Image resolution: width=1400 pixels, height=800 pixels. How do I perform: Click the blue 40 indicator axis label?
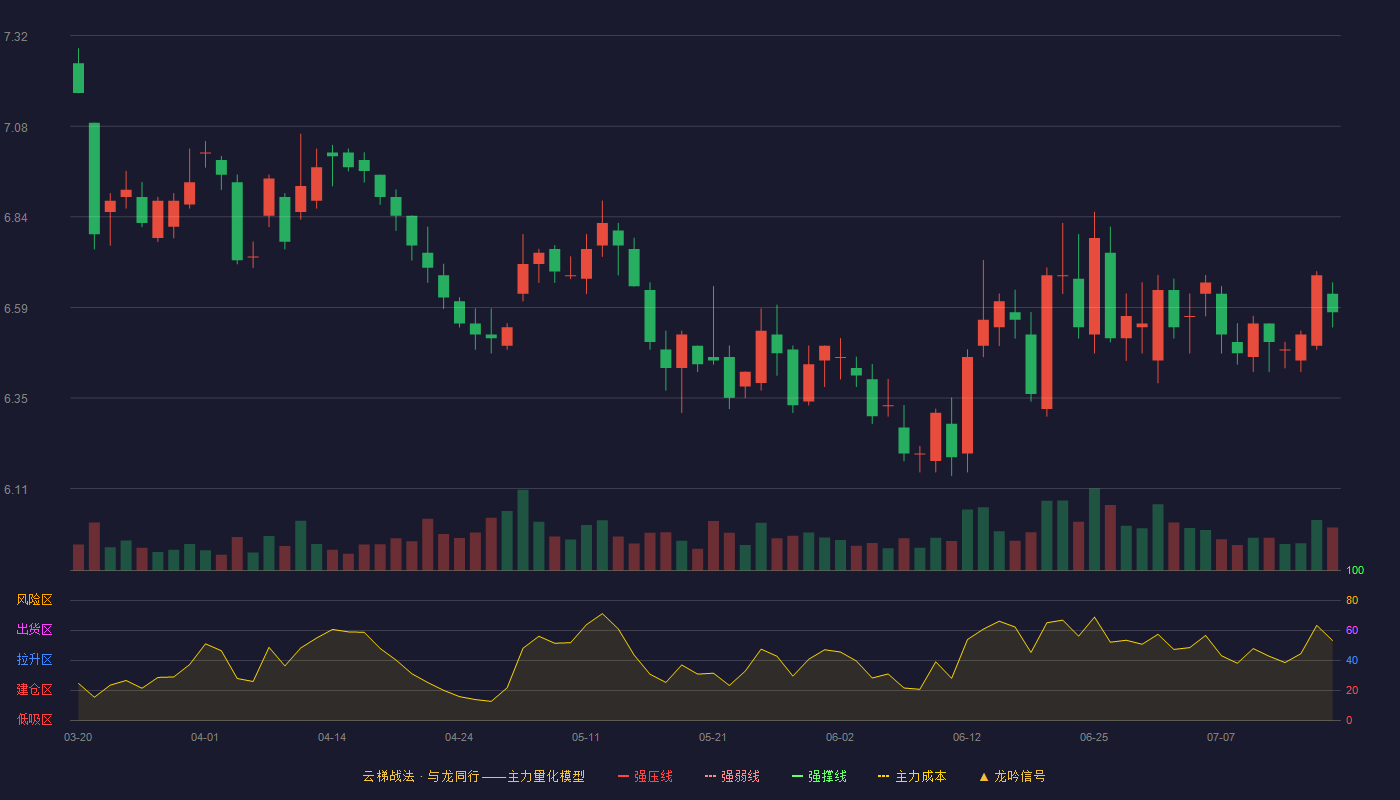tap(1352, 660)
